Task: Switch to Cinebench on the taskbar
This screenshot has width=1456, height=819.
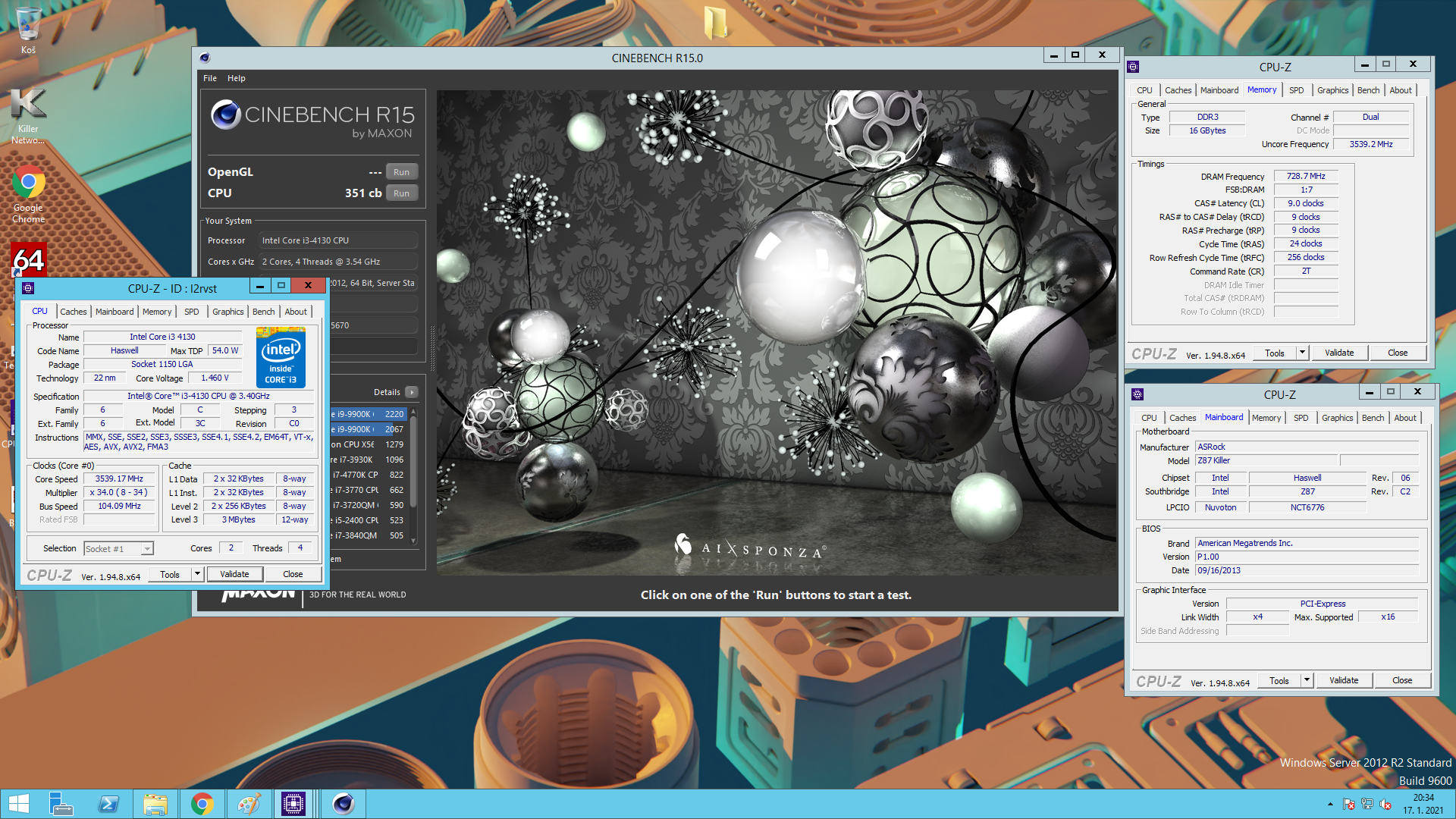Action: pos(344,804)
